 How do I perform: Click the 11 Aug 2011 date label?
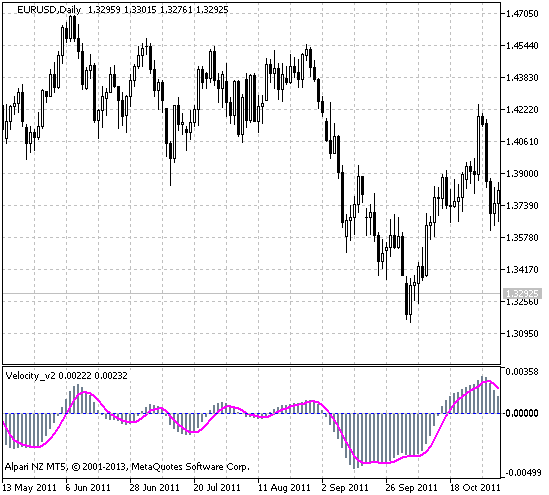click(x=284, y=488)
